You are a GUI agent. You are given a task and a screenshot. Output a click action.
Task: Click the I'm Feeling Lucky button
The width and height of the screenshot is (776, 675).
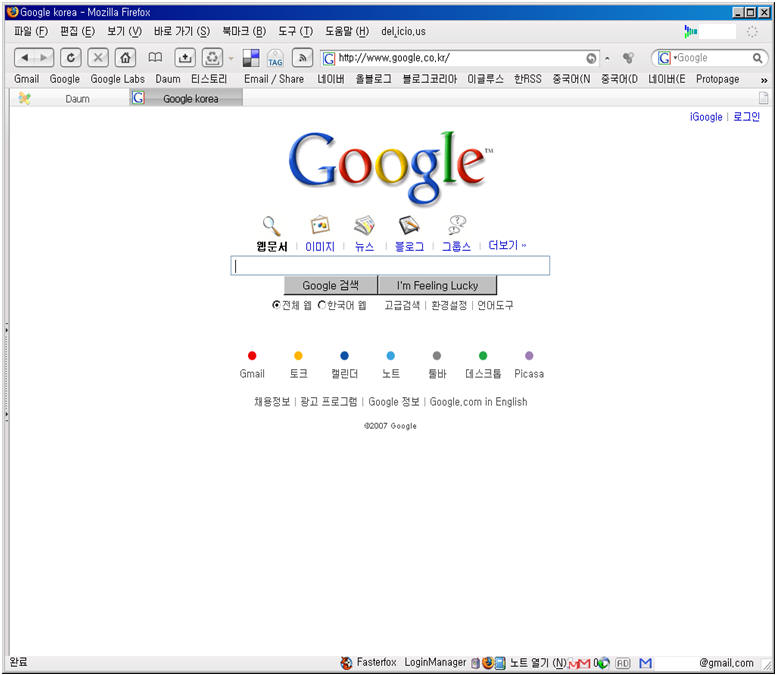pyautogui.click(x=437, y=286)
